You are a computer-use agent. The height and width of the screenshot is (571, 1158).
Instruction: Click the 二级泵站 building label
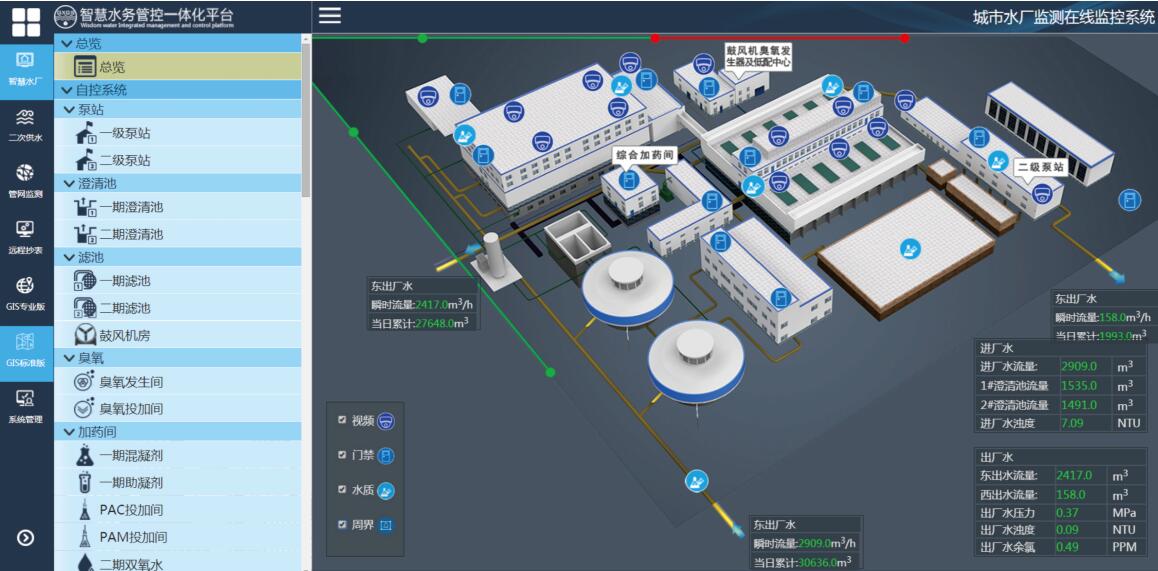click(x=1040, y=167)
